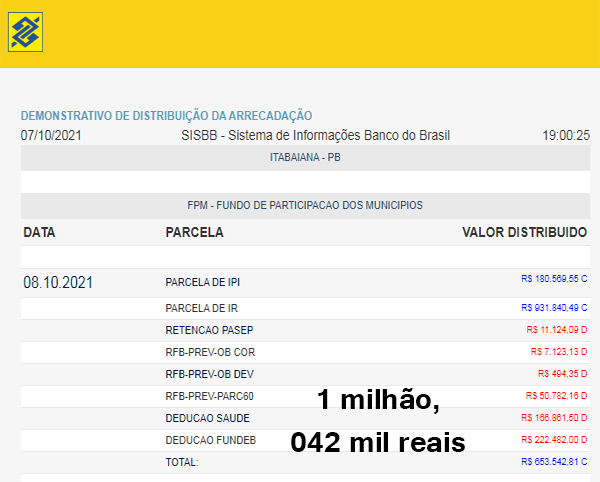This screenshot has height=482, width=600.
Task: Click the "DATA" column header
Action: [x=39, y=232]
